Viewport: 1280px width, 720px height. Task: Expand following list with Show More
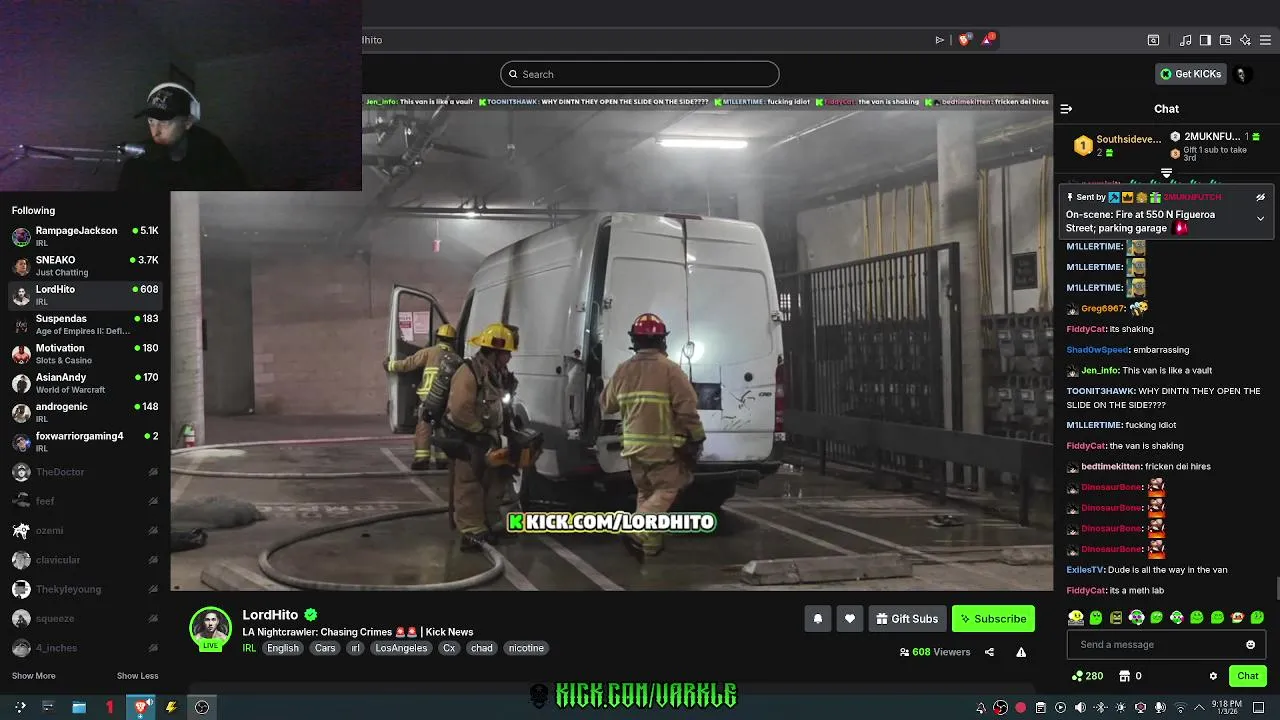[x=34, y=676]
